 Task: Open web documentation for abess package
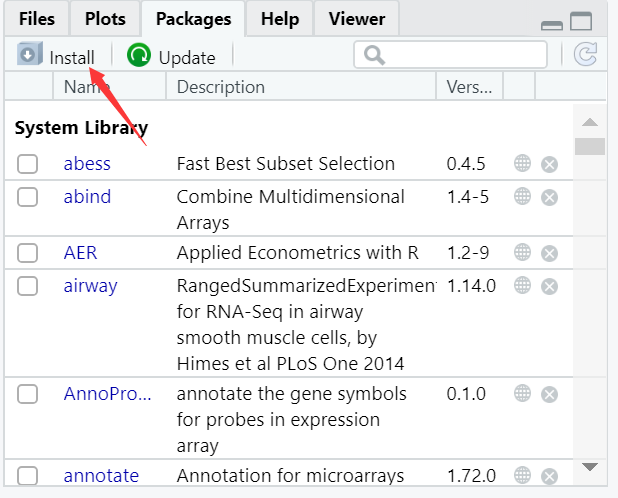[522, 164]
